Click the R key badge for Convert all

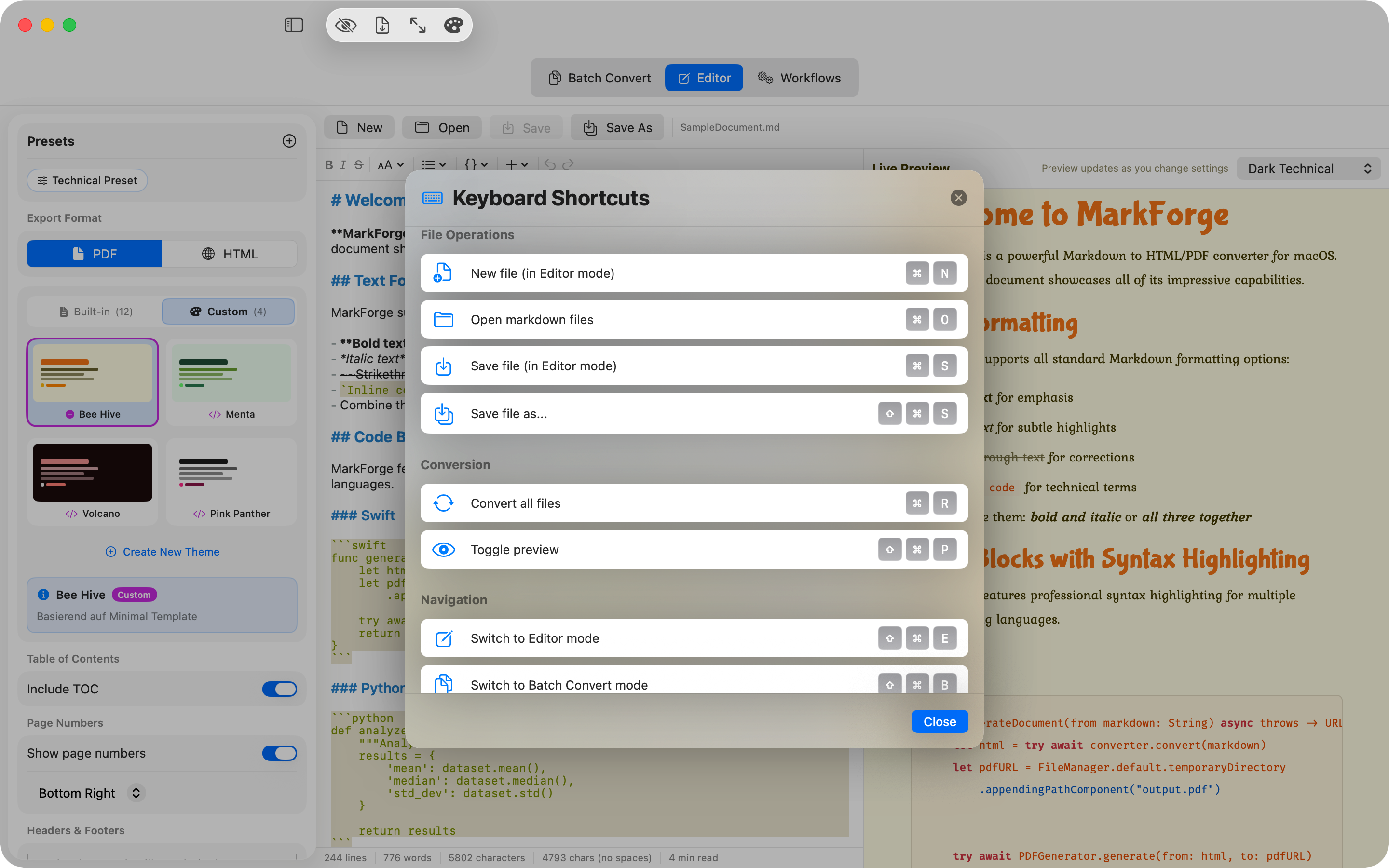pos(944,503)
